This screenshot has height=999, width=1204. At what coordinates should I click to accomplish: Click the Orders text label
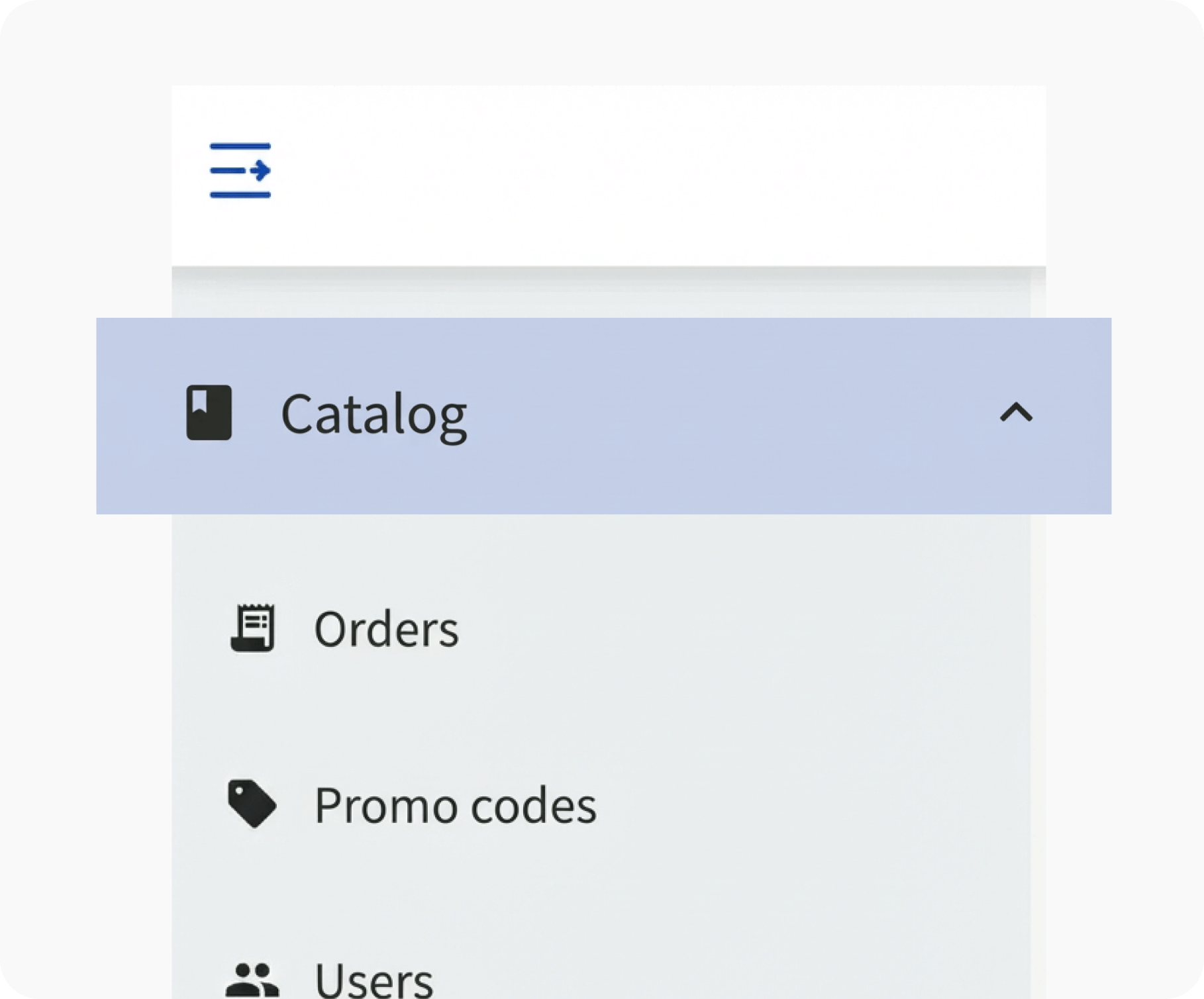[x=387, y=629]
